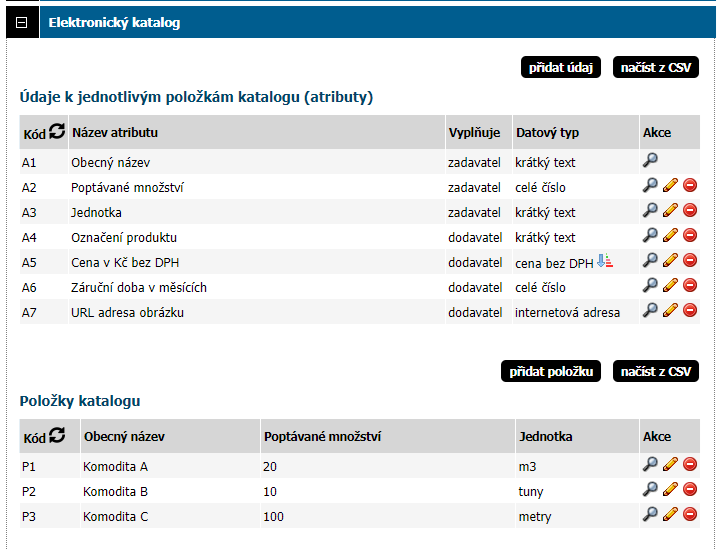The width and height of the screenshot is (721, 549).
Task: Click 'načíst z CSV' button above catalog items
Action: [x=655, y=372]
